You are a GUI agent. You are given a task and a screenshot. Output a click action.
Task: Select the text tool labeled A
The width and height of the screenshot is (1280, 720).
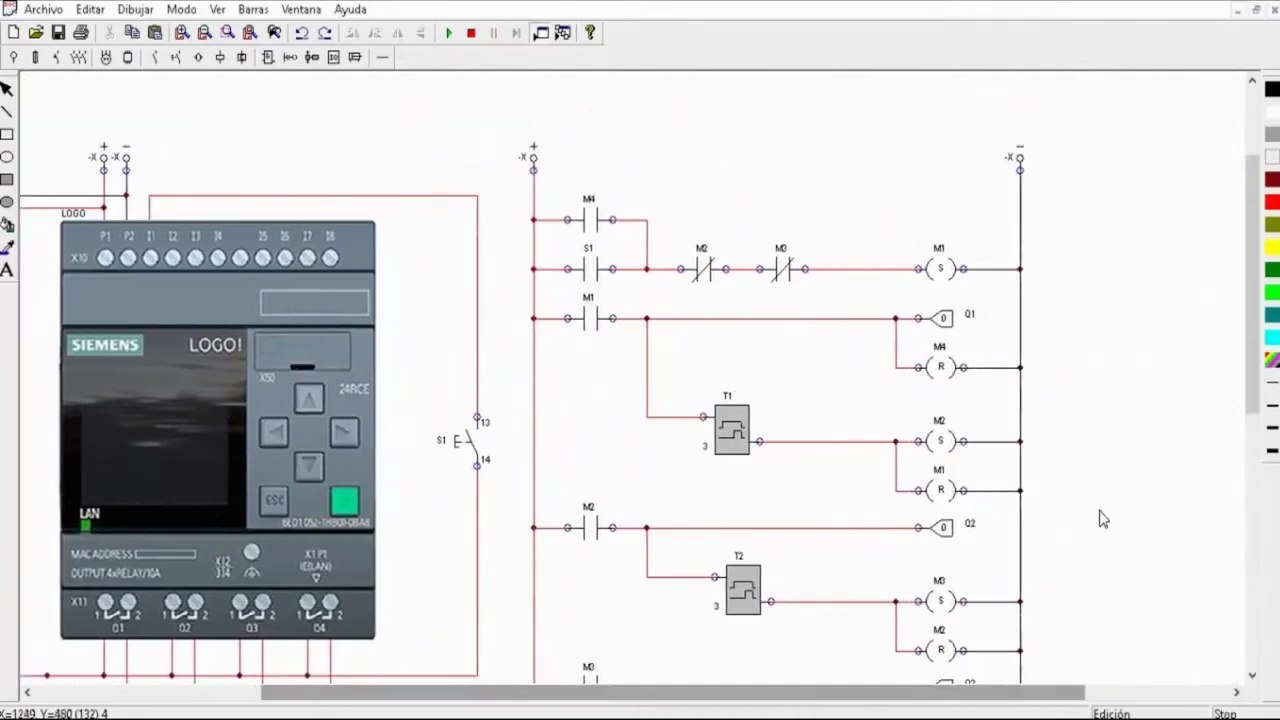[7, 270]
